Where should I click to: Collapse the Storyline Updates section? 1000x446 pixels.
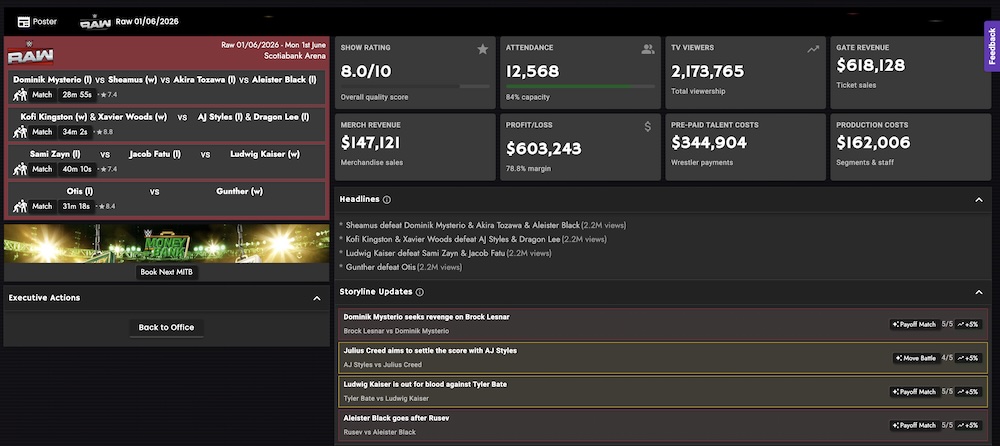tap(977, 292)
